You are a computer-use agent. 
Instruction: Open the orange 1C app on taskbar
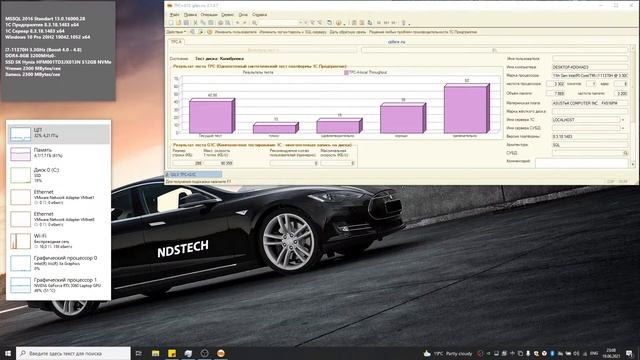pyautogui.click(x=221, y=353)
